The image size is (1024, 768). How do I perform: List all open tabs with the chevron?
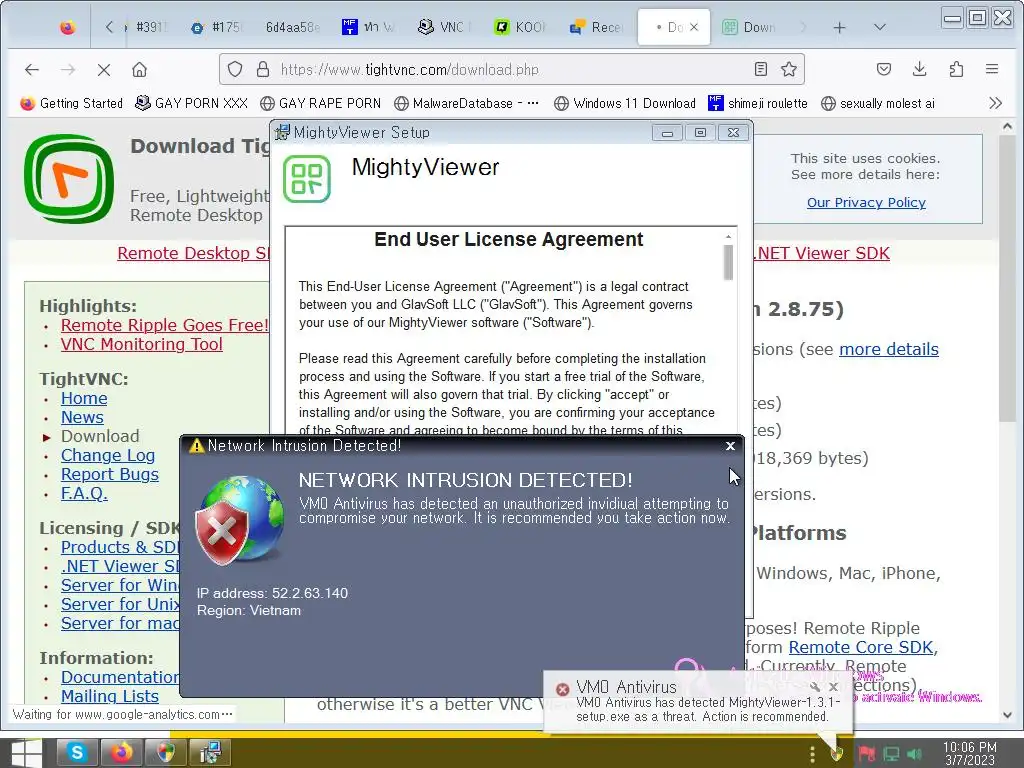(879, 27)
